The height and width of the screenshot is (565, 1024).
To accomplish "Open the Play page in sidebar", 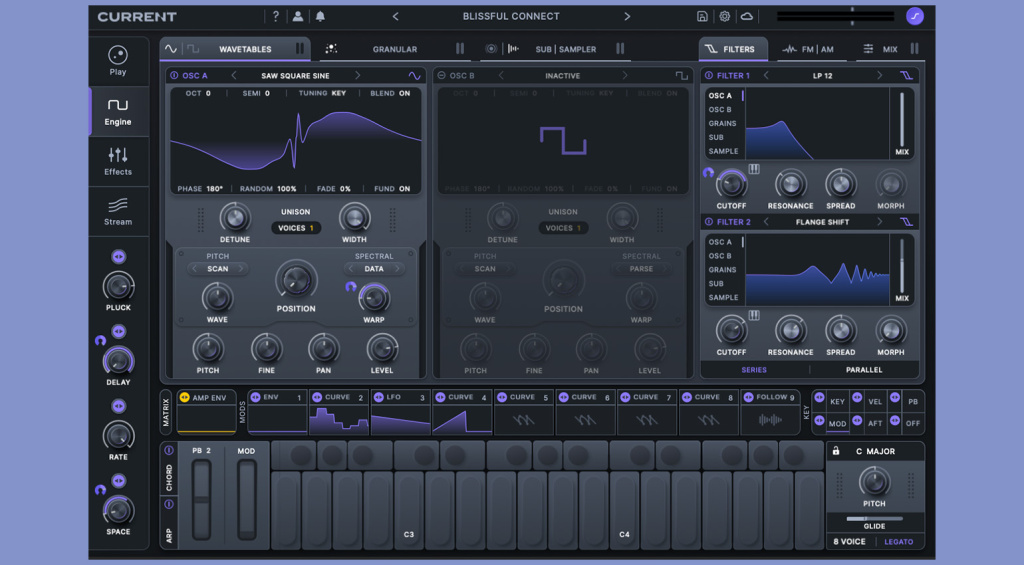I will [x=118, y=61].
